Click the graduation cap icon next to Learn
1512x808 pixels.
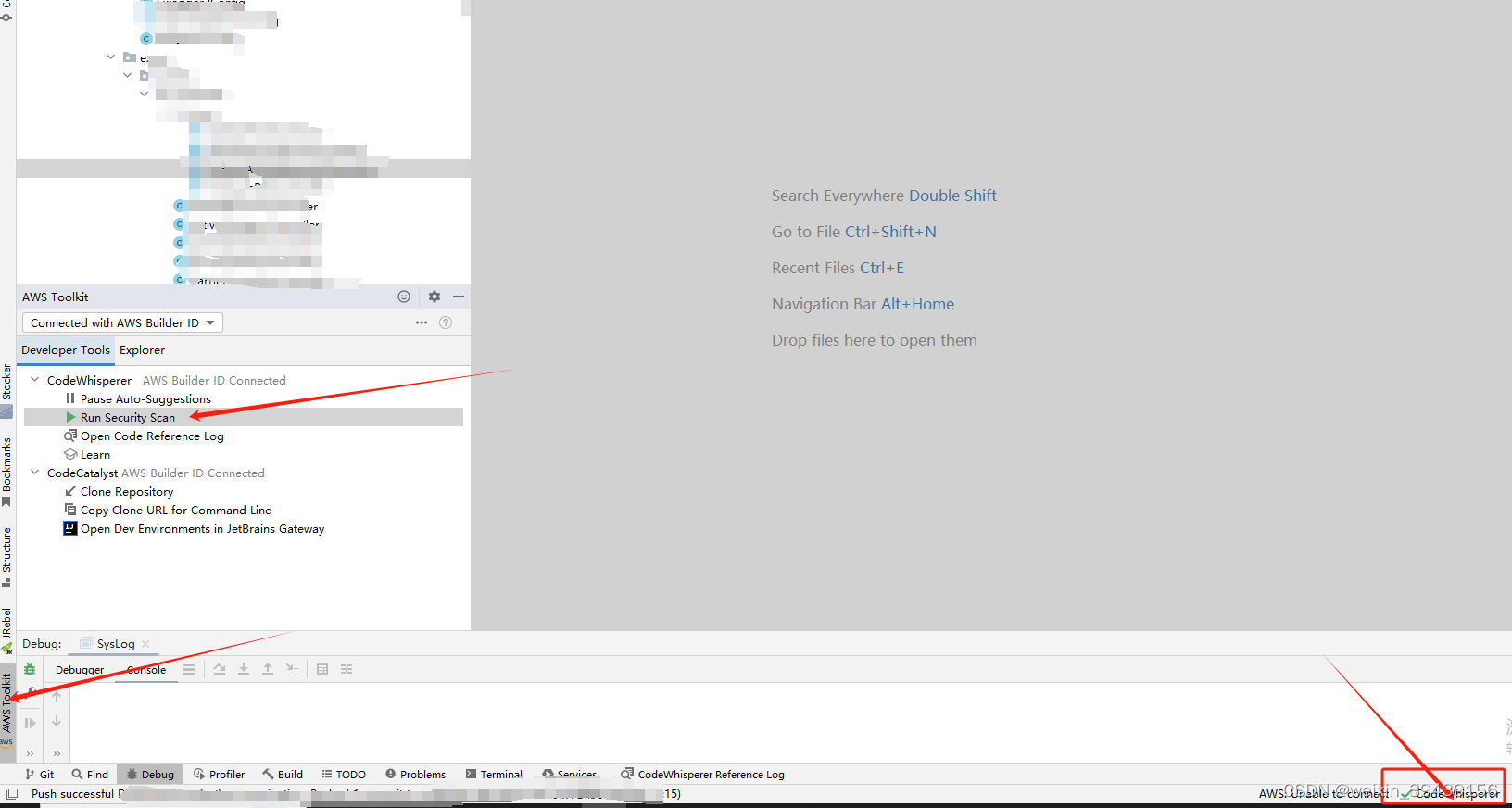point(70,454)
